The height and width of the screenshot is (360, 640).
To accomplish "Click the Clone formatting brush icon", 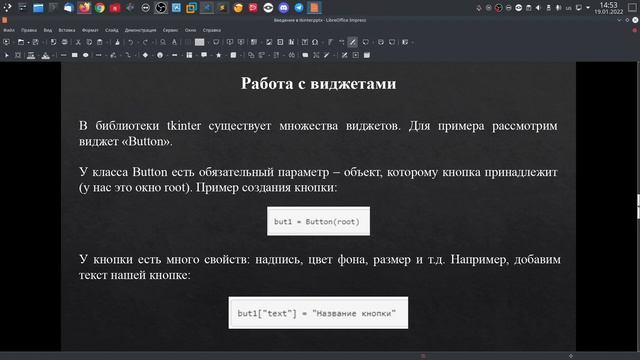I will pyautogui.click(x=117, y=42).
